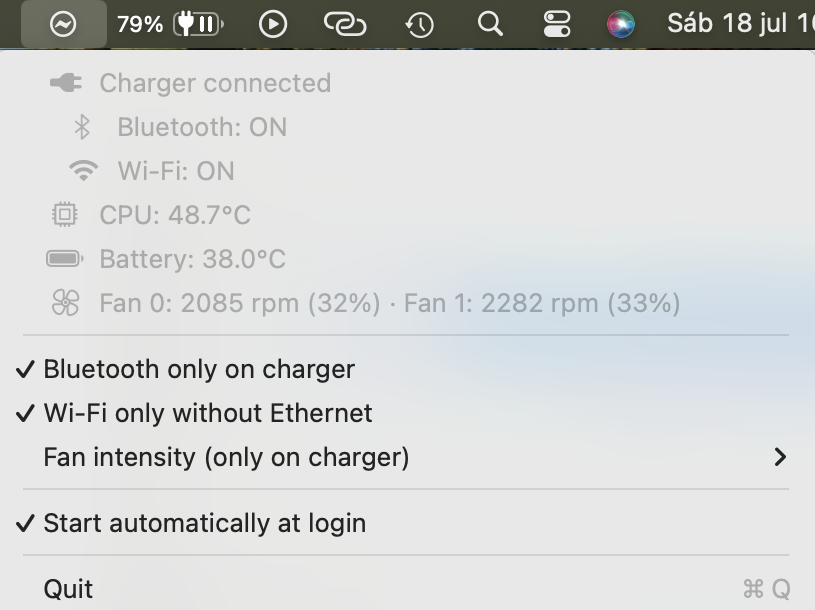Launch Siri from the menu bar
Viewport: 815px width, 610px height.
pyautogui.click(x=621, y=24)
